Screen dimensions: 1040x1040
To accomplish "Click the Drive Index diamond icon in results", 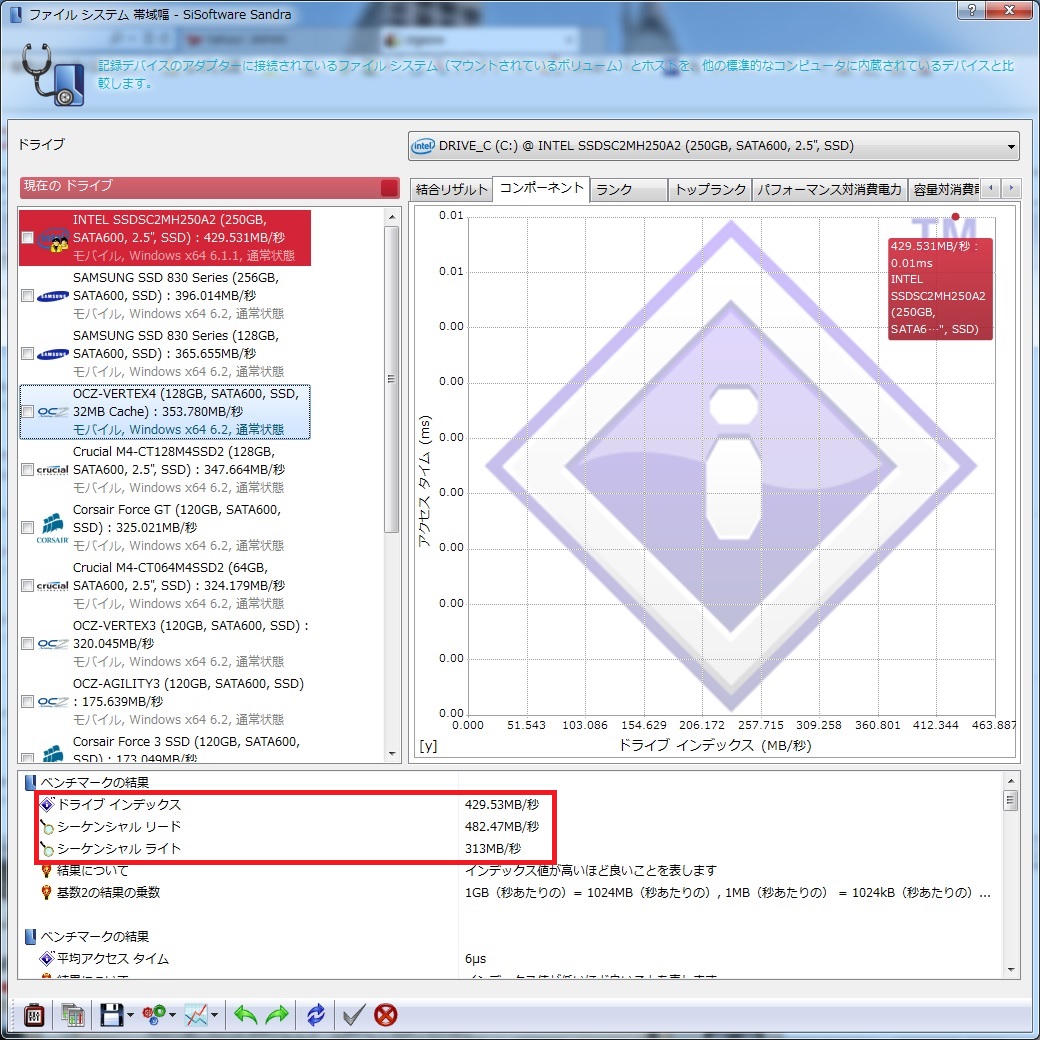I will [x=46, y=805].
